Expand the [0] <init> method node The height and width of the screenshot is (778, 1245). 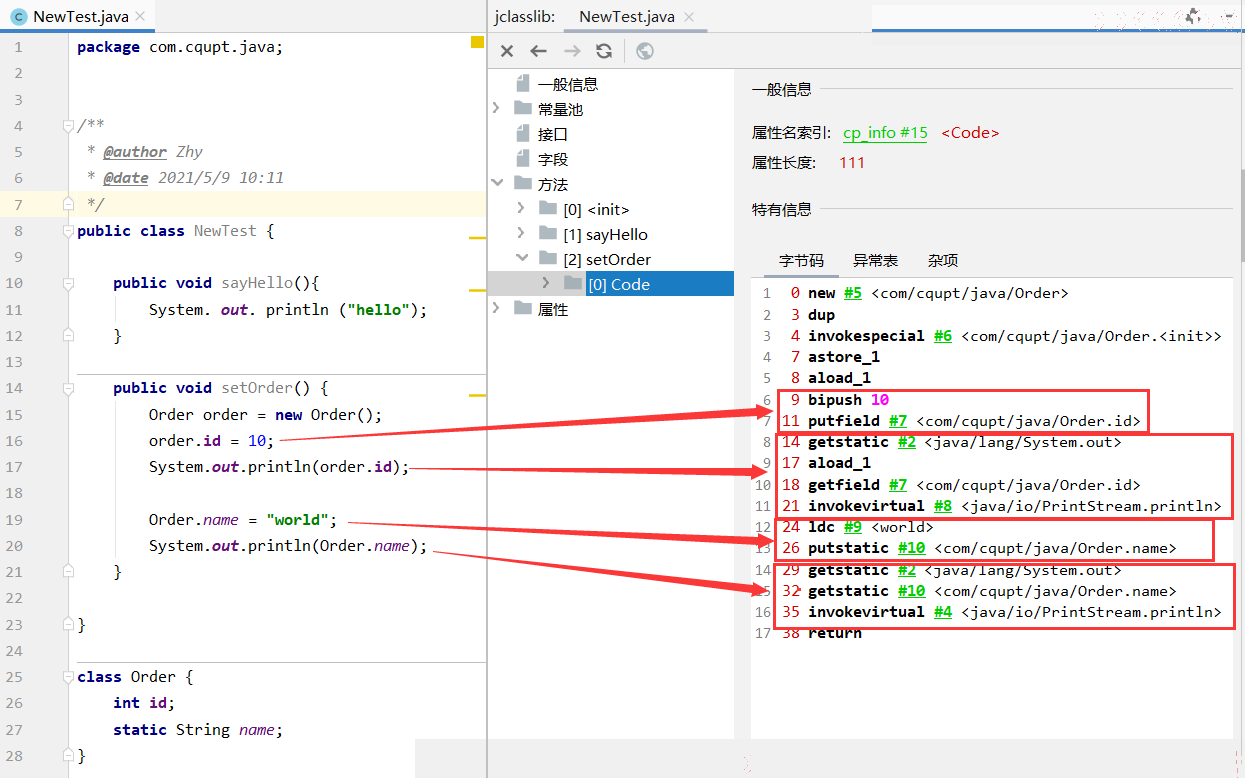click(x=521, y=208)
